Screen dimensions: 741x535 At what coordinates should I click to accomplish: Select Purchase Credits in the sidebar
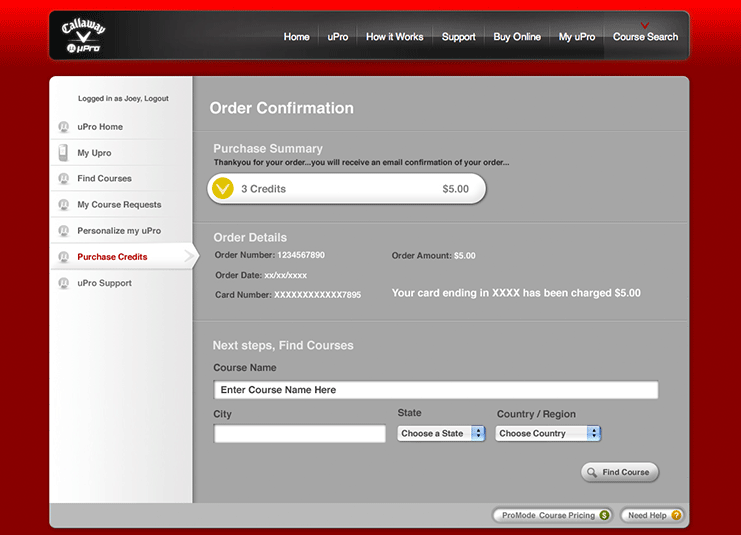point(112,257)
